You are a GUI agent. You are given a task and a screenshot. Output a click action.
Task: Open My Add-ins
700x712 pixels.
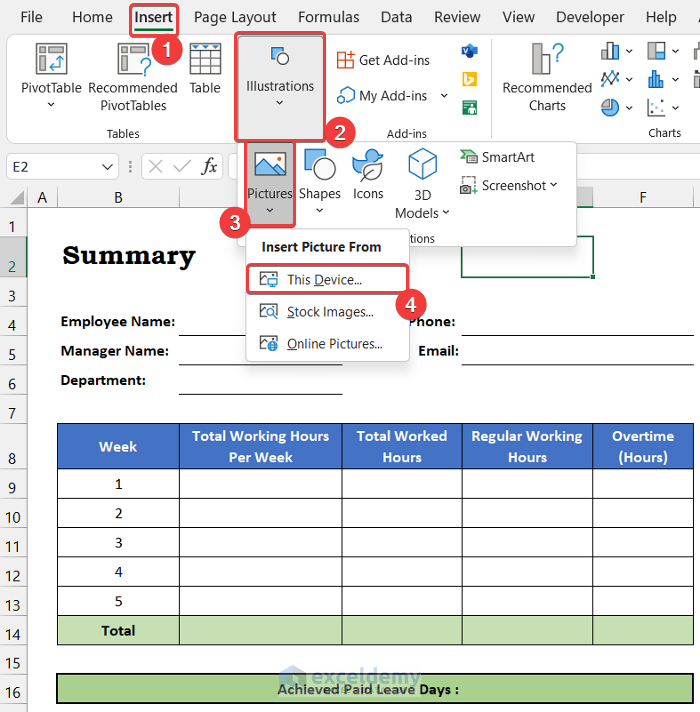click(x=382, y=96)
